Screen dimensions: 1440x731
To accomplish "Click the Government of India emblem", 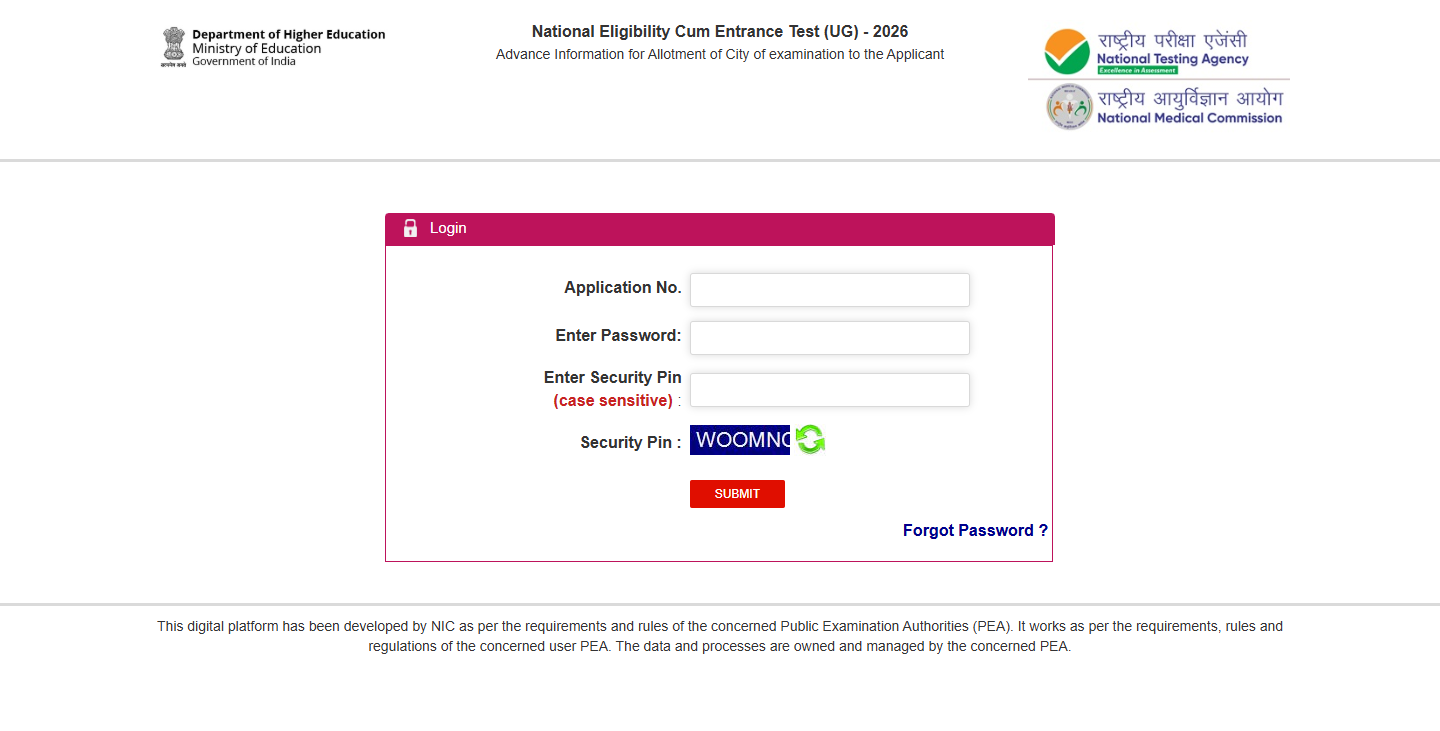I will 174,47.
